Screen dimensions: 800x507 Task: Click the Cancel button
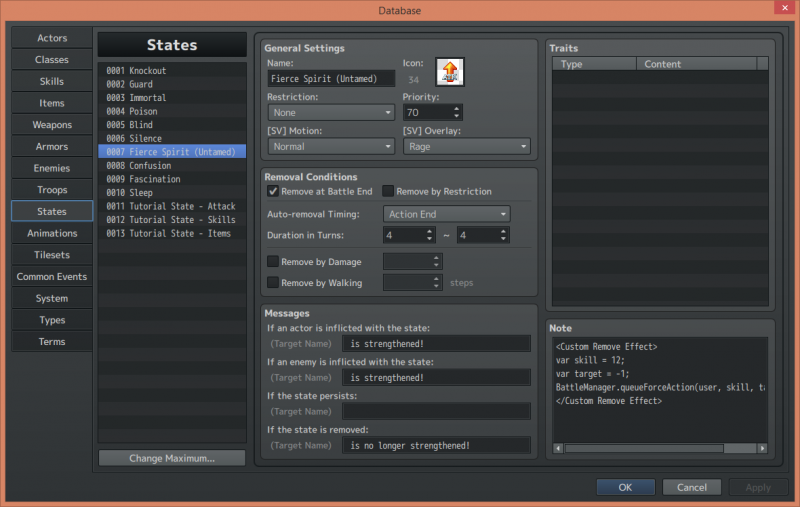[x=692, y=487]
